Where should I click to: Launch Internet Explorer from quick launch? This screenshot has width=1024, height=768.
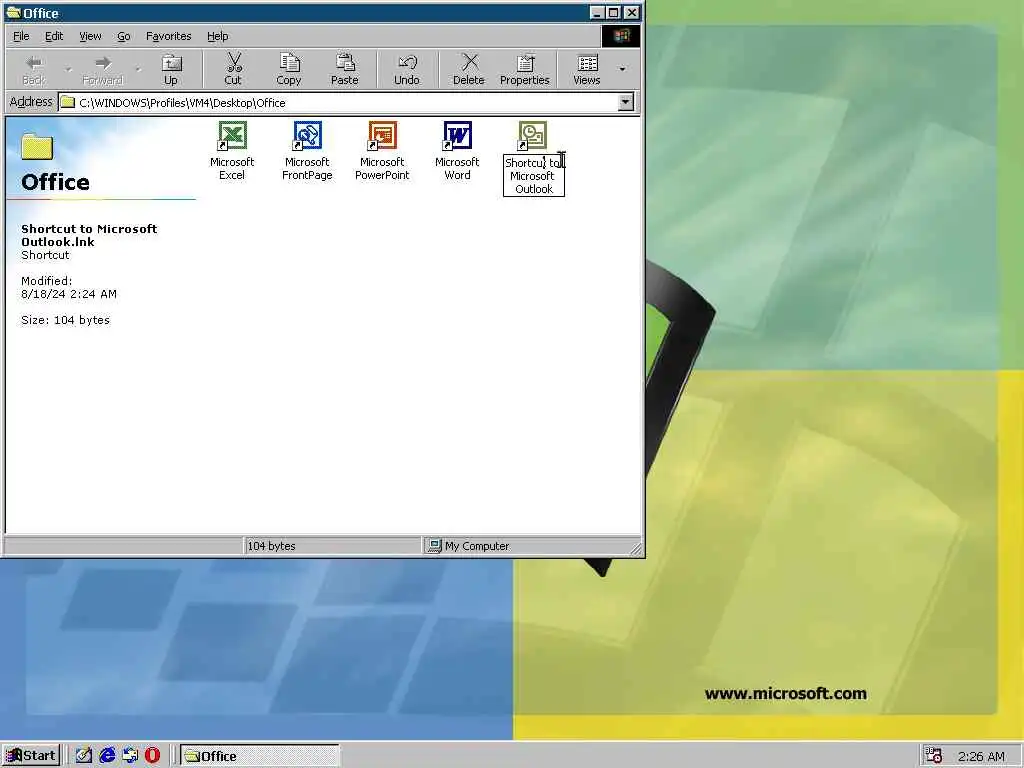coord(107,756)
